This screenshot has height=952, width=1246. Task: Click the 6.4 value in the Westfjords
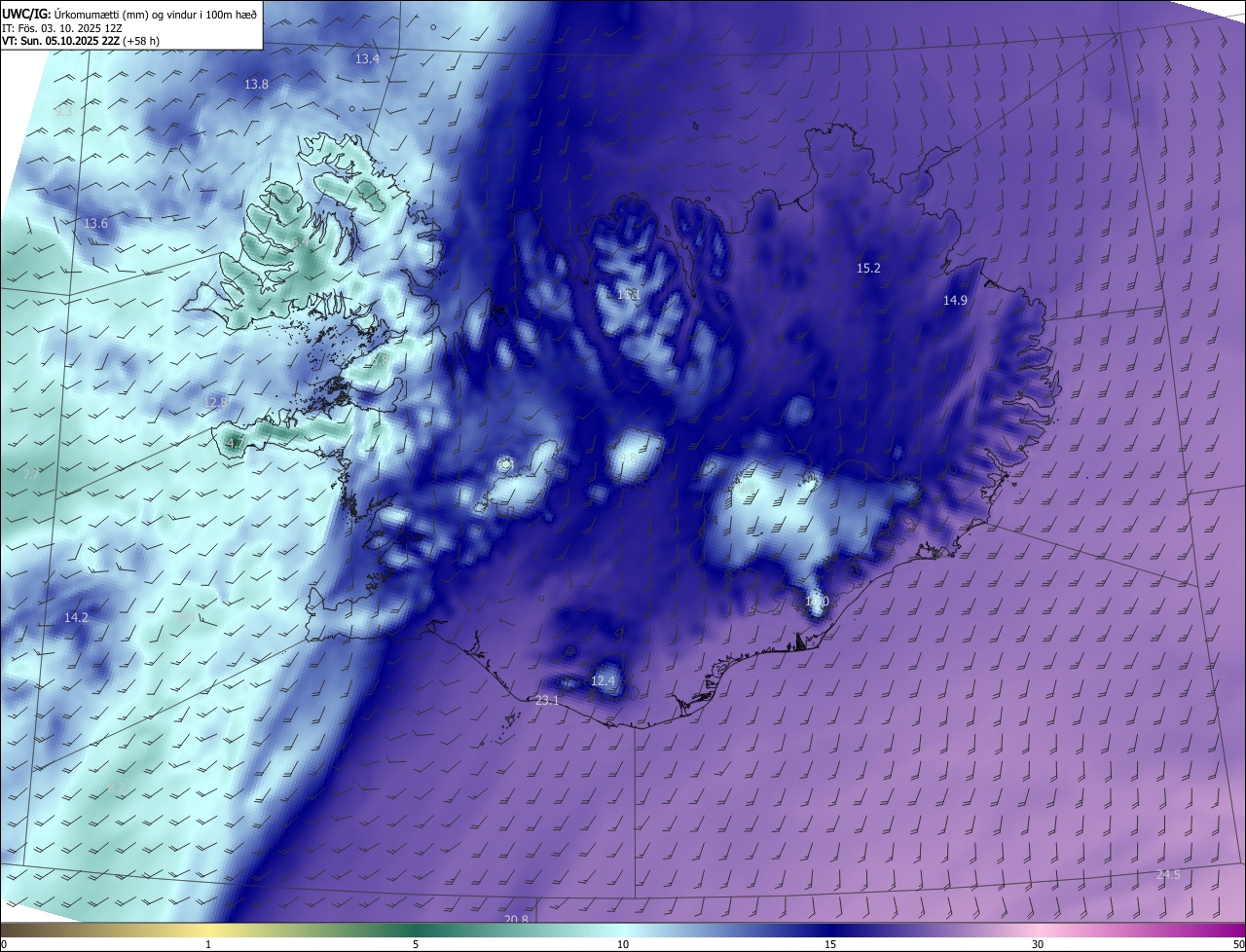(x=300, y=242)
